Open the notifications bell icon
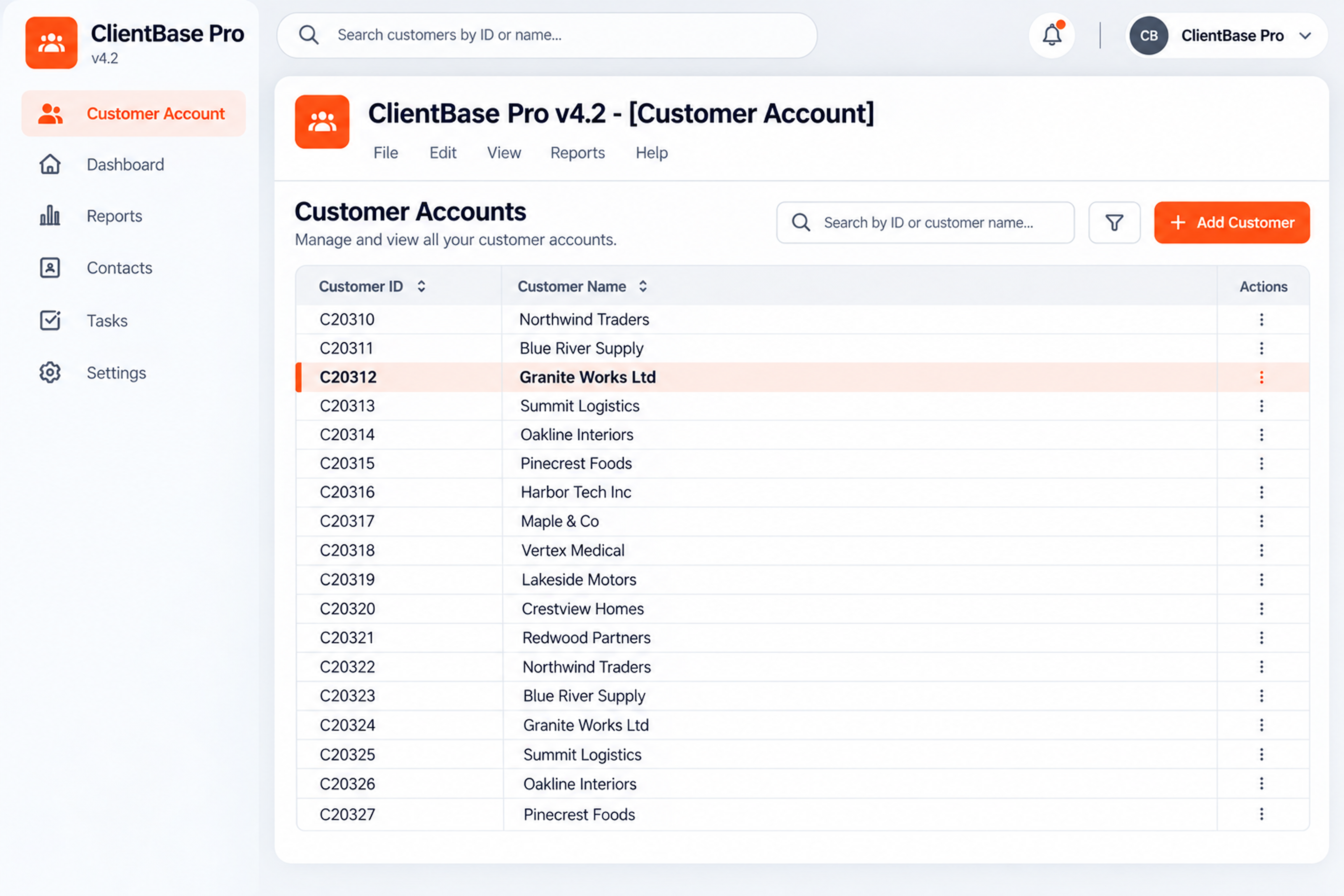1344x896 pixels. click(1051, 35)
